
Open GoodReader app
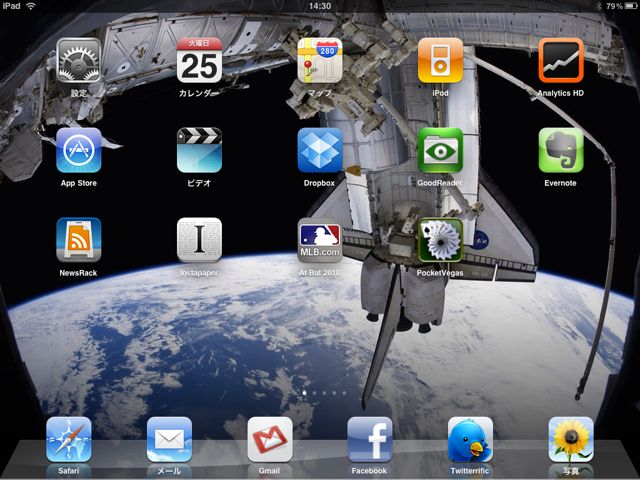440,150
